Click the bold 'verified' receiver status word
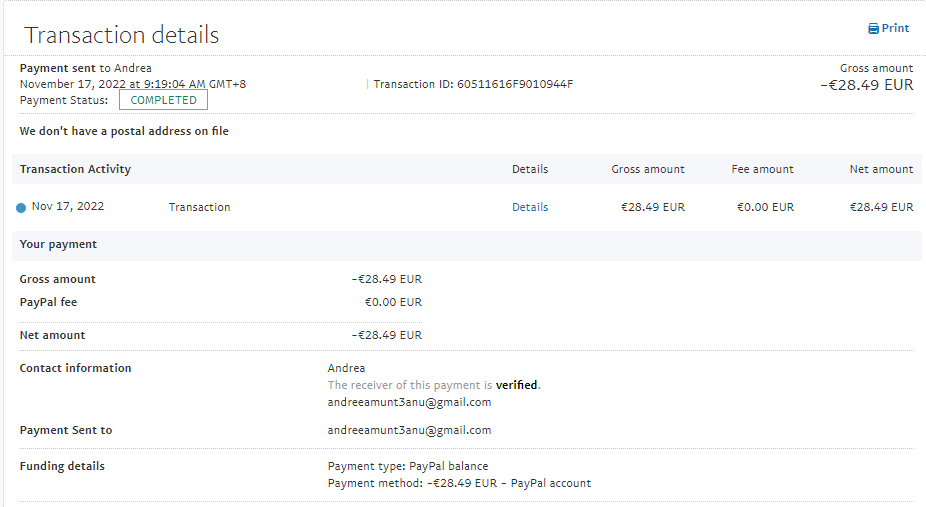This screenshot has width=926, height=507. point(516,385)
